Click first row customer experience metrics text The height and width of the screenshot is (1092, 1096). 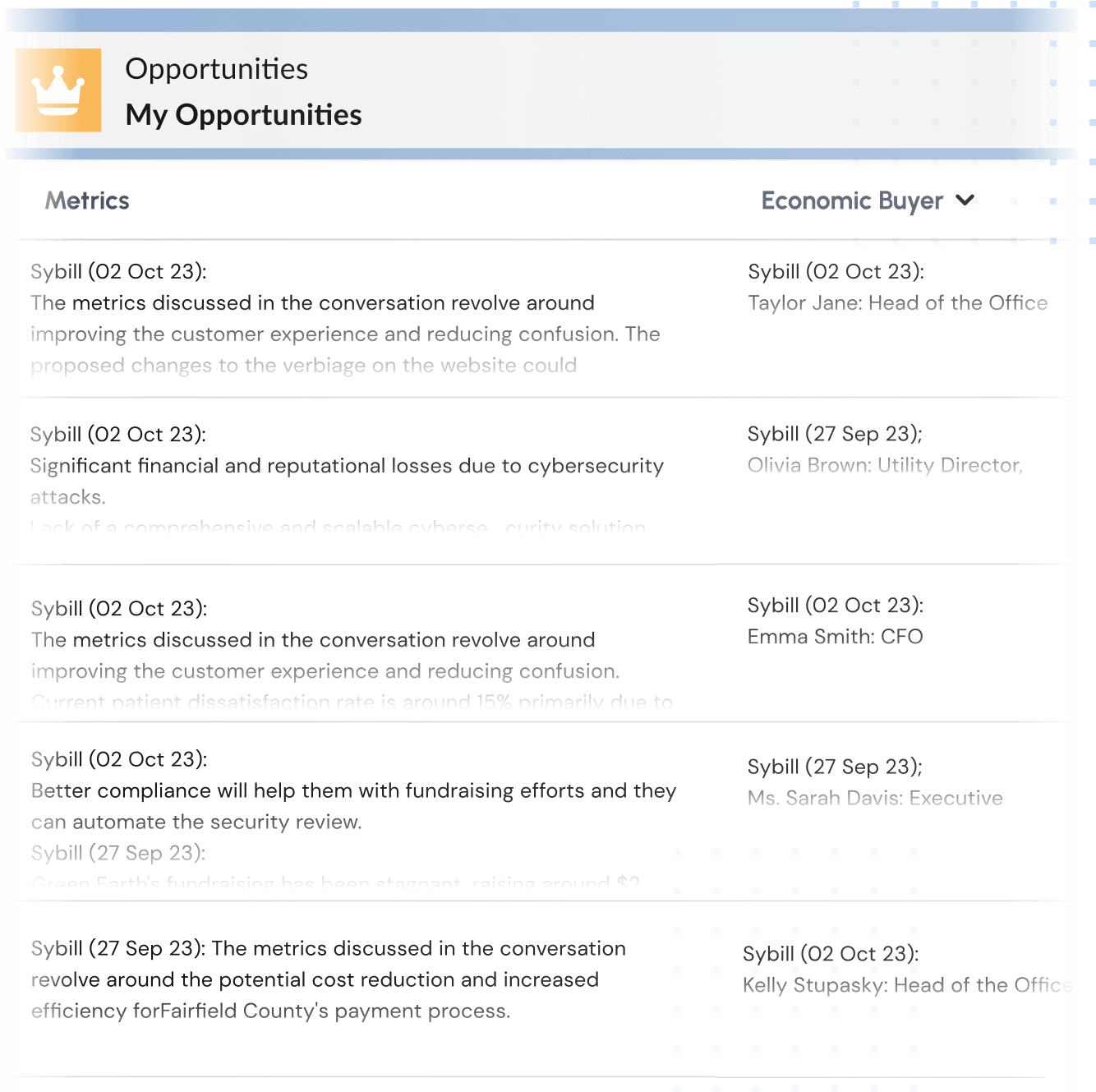coord(345,318)
